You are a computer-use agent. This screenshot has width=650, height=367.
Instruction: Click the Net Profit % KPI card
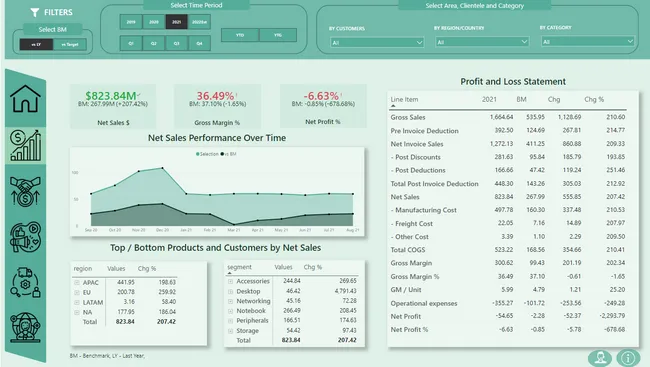click(x=323, y=106)
